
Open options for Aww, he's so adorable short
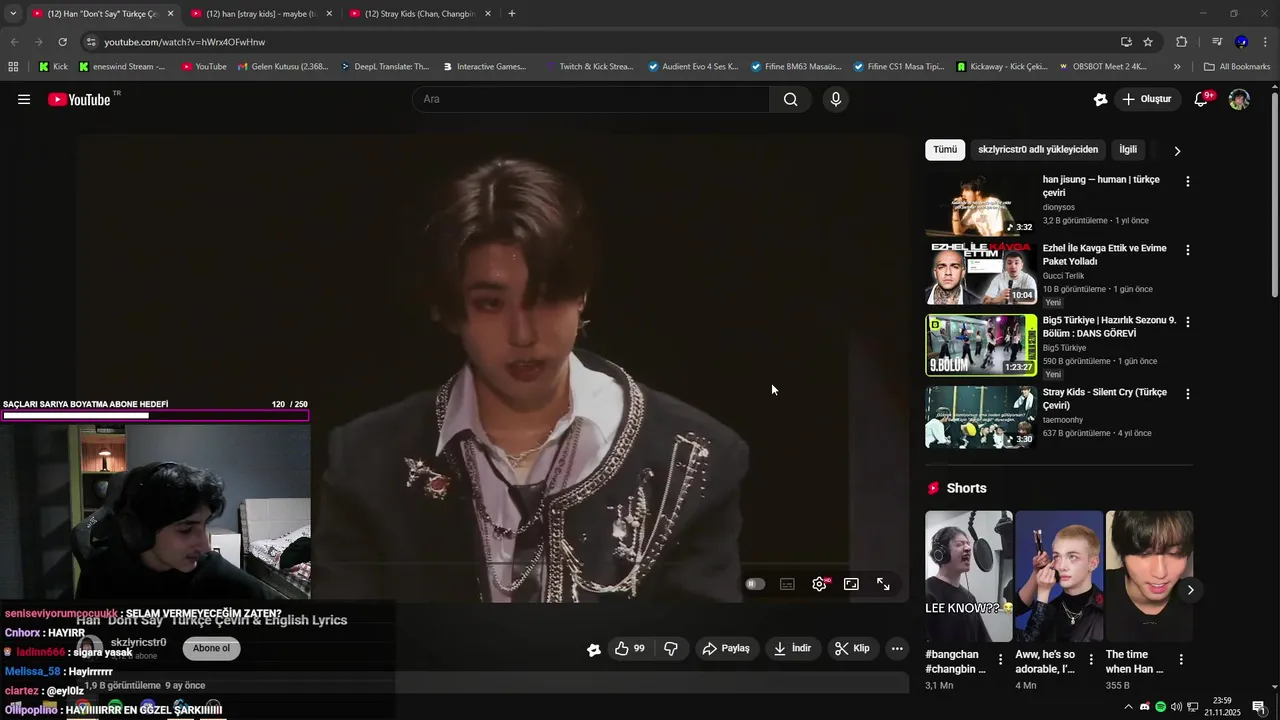tap(1091, 660)
